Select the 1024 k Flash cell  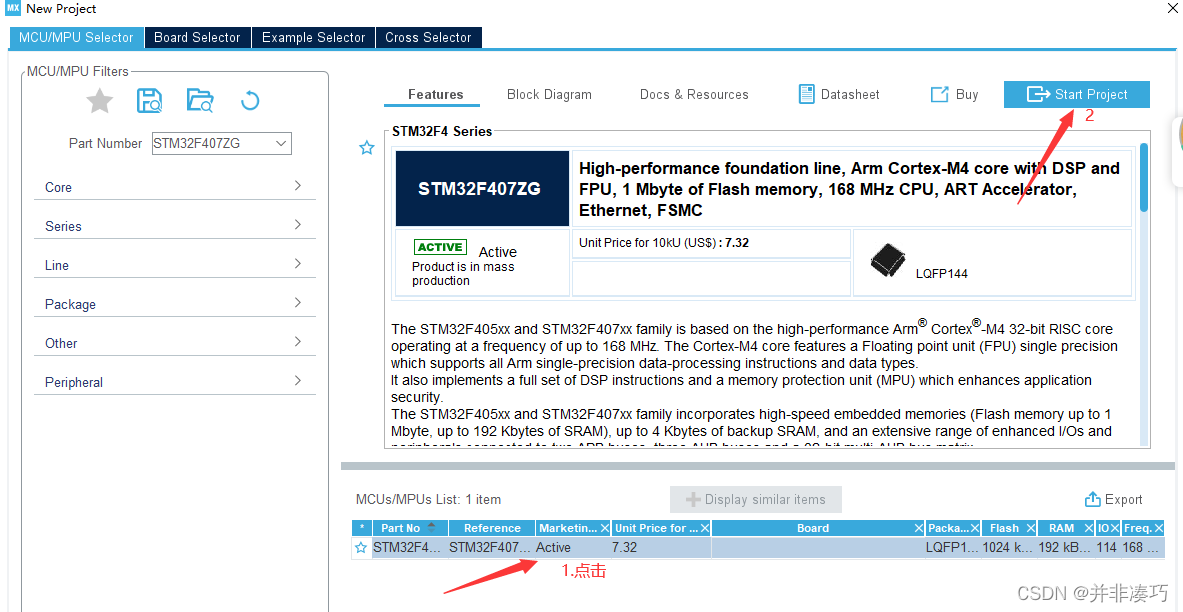[1010, 548]
